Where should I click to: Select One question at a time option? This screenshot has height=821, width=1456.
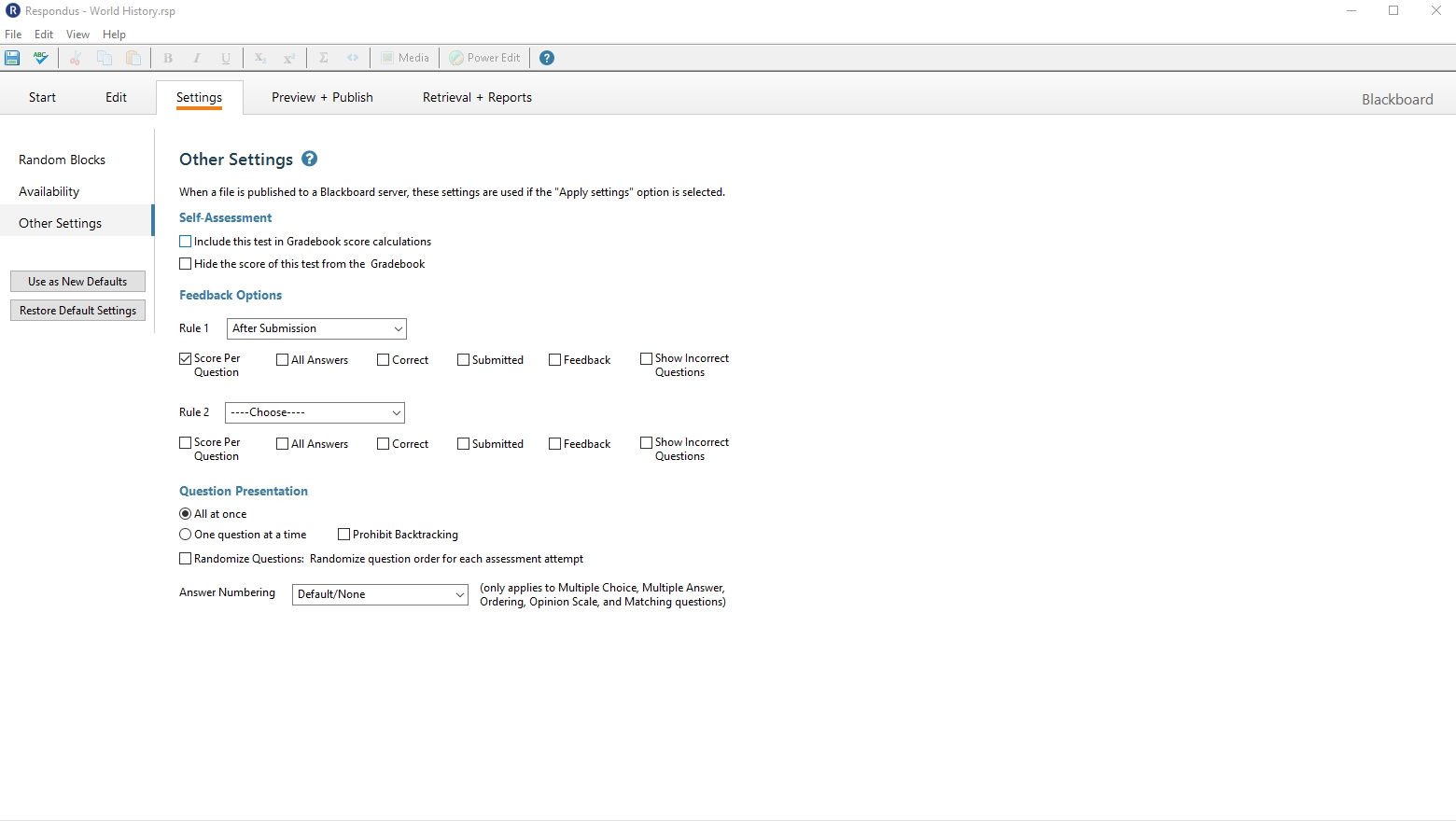pos(186,535)
